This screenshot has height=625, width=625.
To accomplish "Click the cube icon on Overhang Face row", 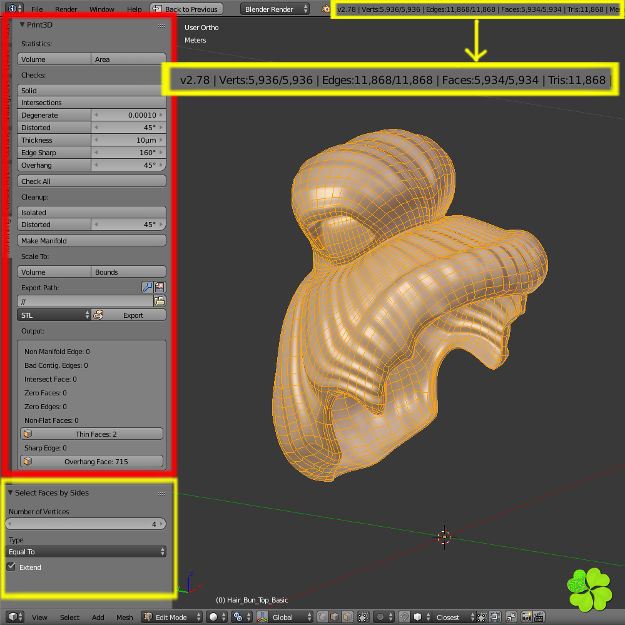I will 28,461.
